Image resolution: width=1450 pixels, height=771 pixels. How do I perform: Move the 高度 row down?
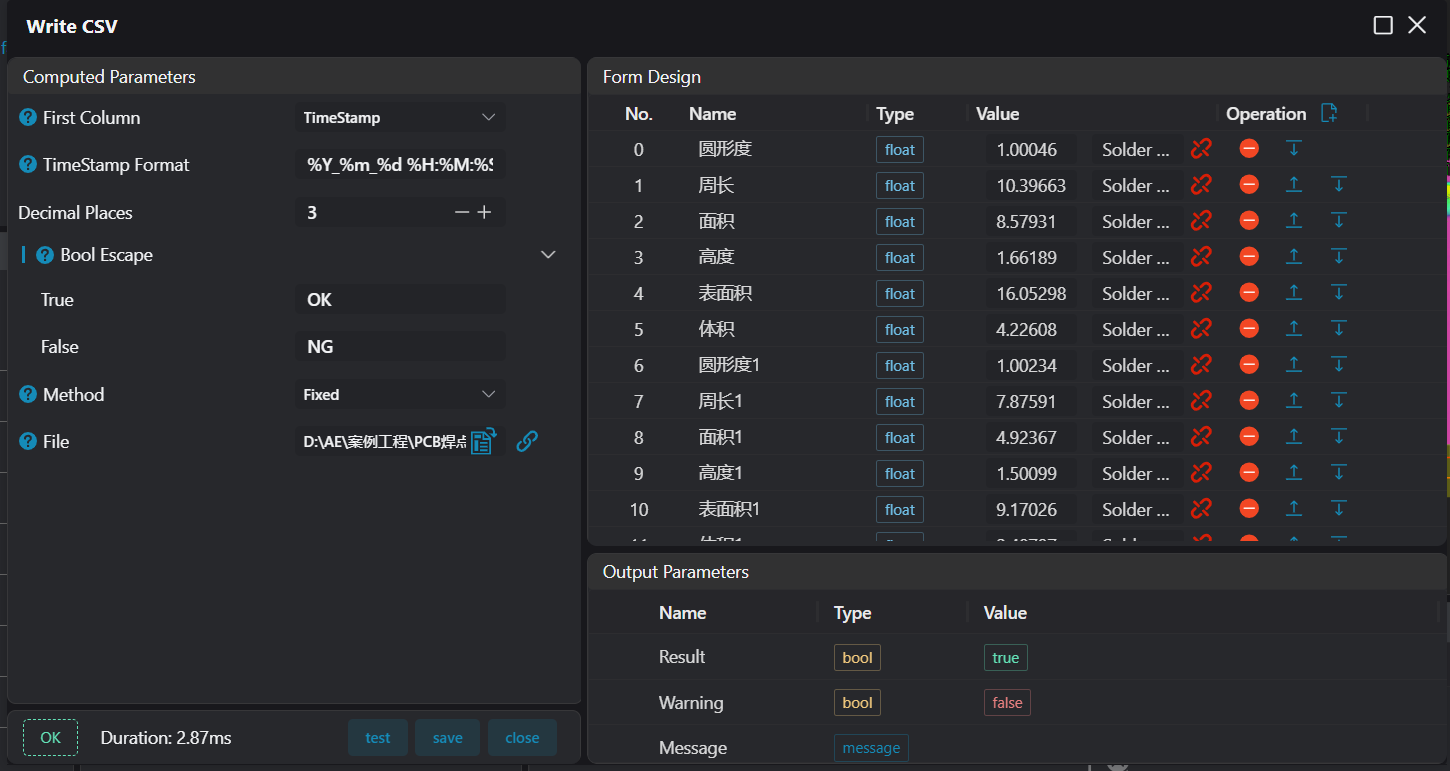tap(1339, 257)
